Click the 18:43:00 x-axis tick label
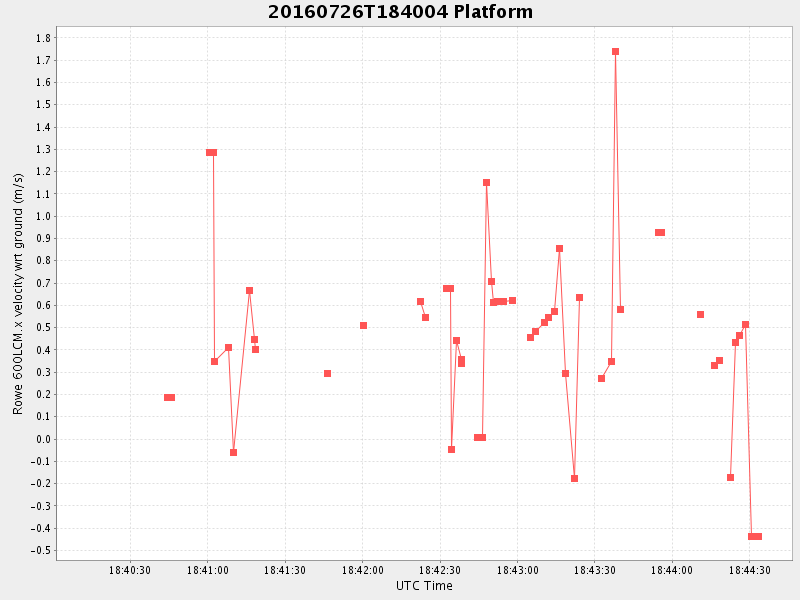Screen dimensions: 800x600 pos(517,570)
